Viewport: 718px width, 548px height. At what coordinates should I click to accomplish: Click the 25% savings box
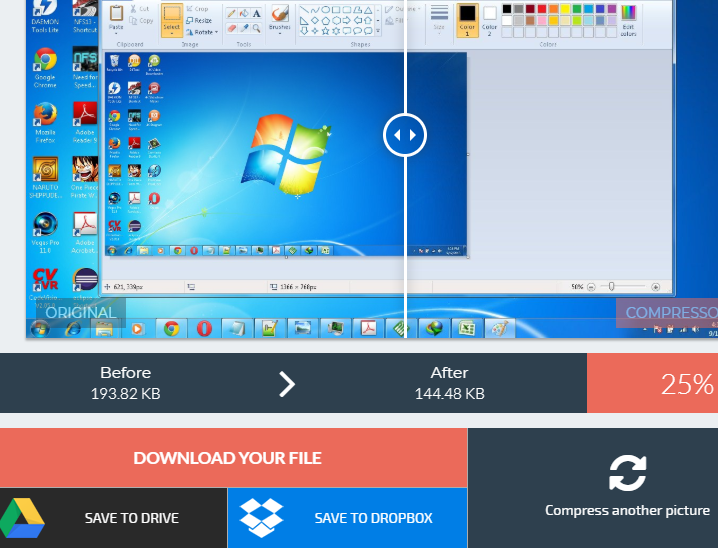coord(653,383)
